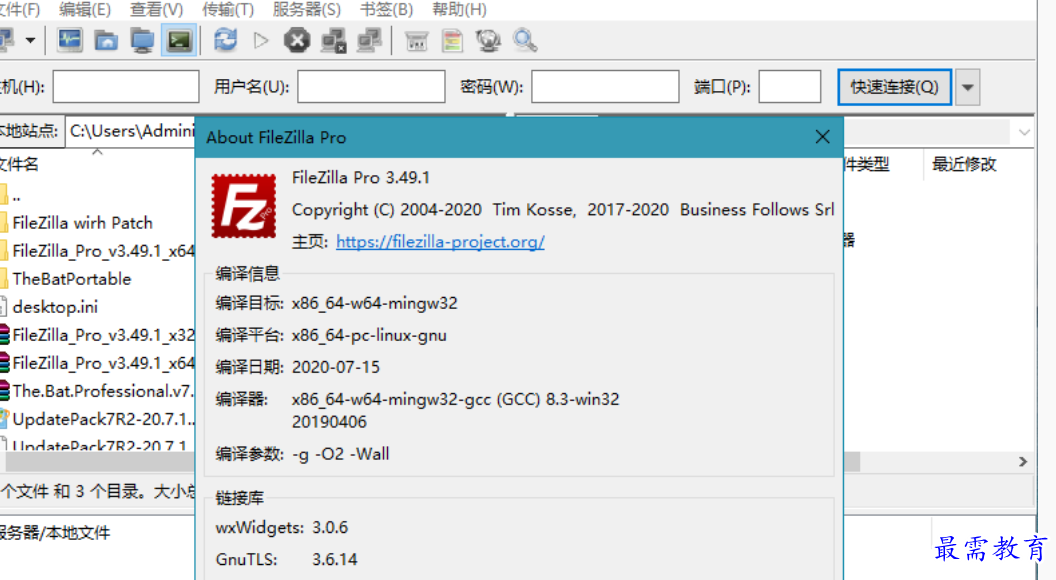Focus the 密码(W) input field

click(605, 86)
